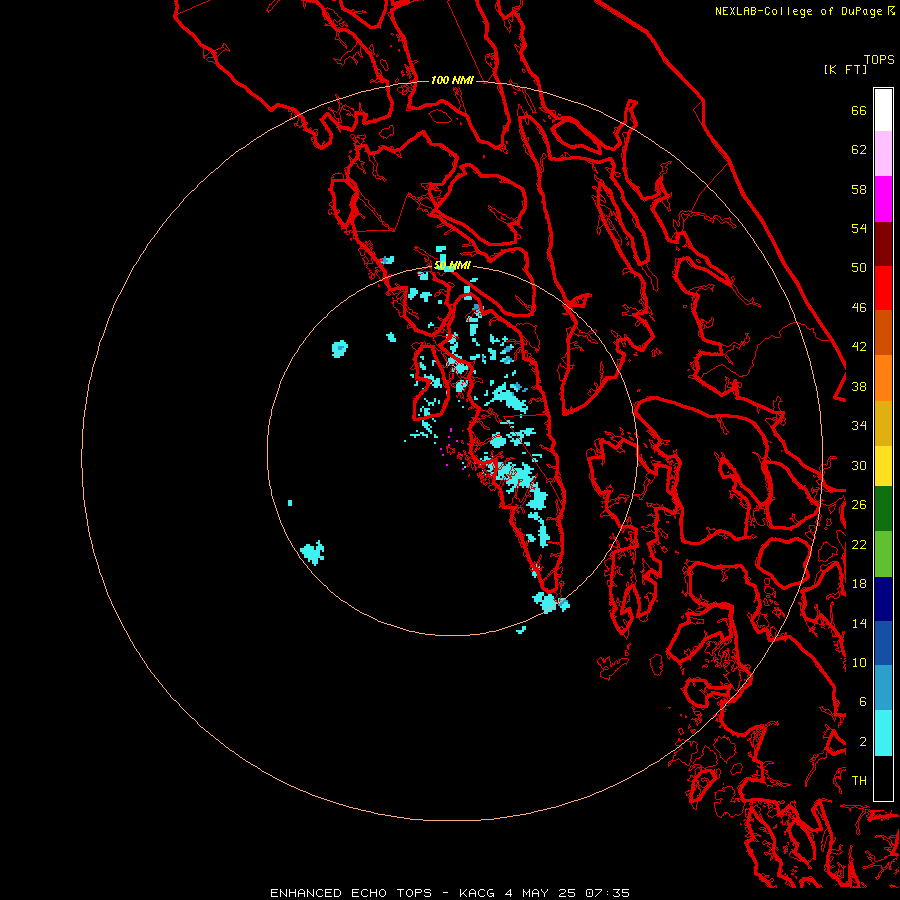The height and width of the screenshot is (900, 900).
Task: Select the 26 scale label
Action: [x=859, y=505]
